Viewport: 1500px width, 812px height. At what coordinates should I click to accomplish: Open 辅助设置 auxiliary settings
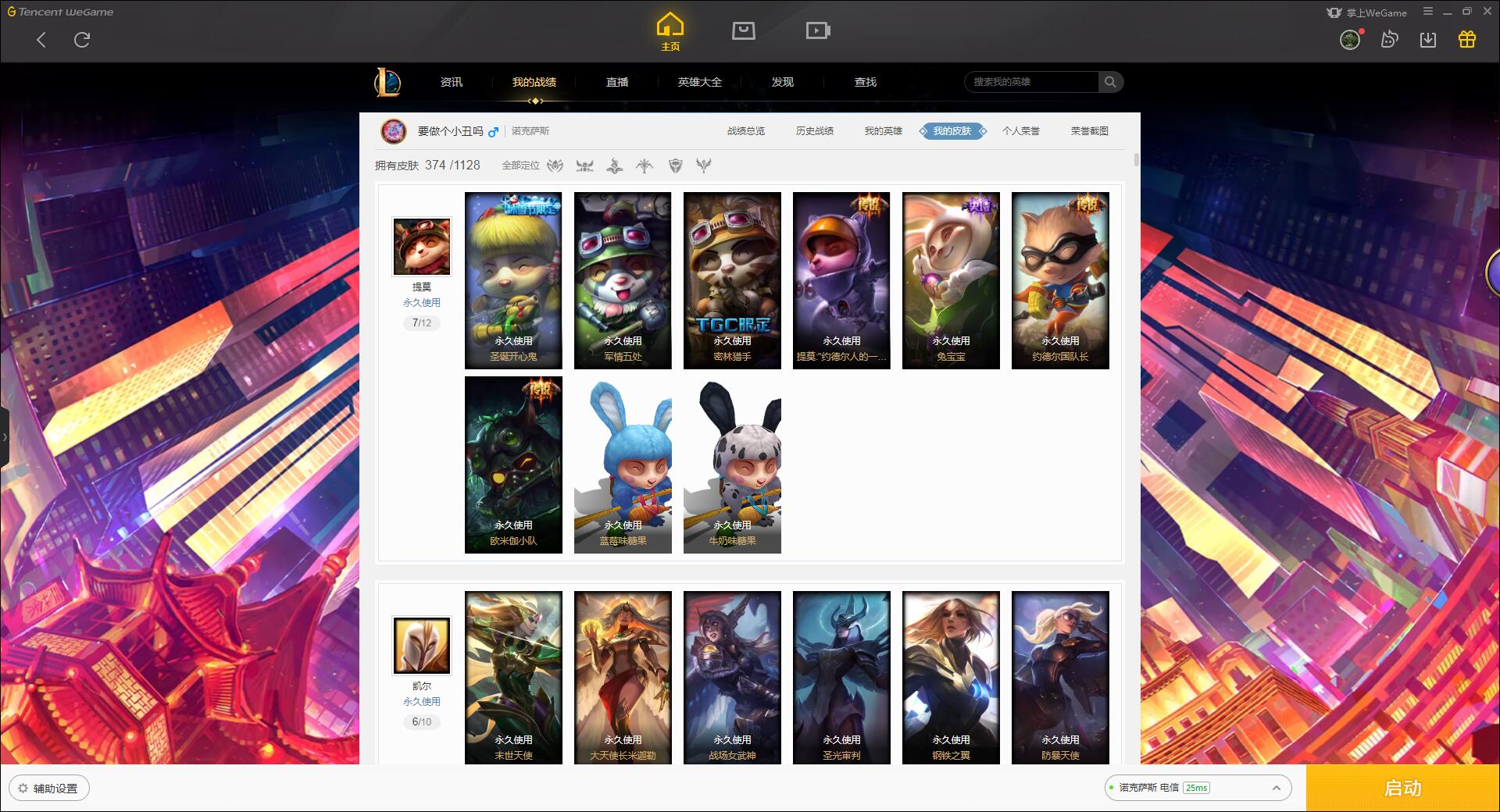[x=48, y=789]
